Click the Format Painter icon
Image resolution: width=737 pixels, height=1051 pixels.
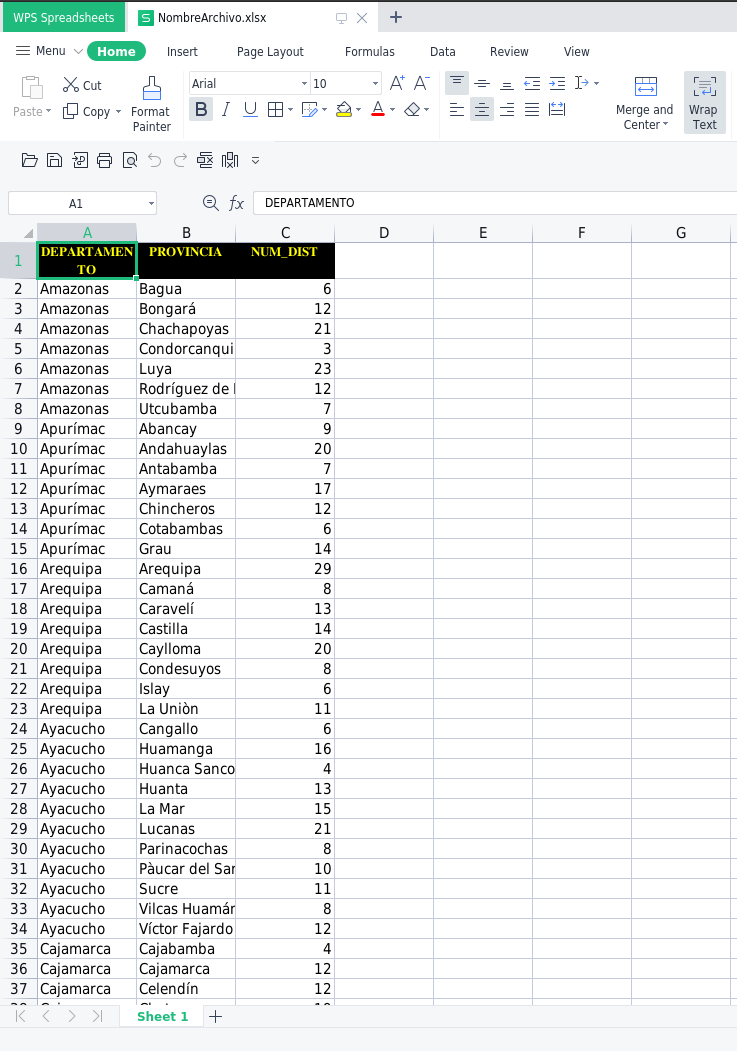(151, 88)
